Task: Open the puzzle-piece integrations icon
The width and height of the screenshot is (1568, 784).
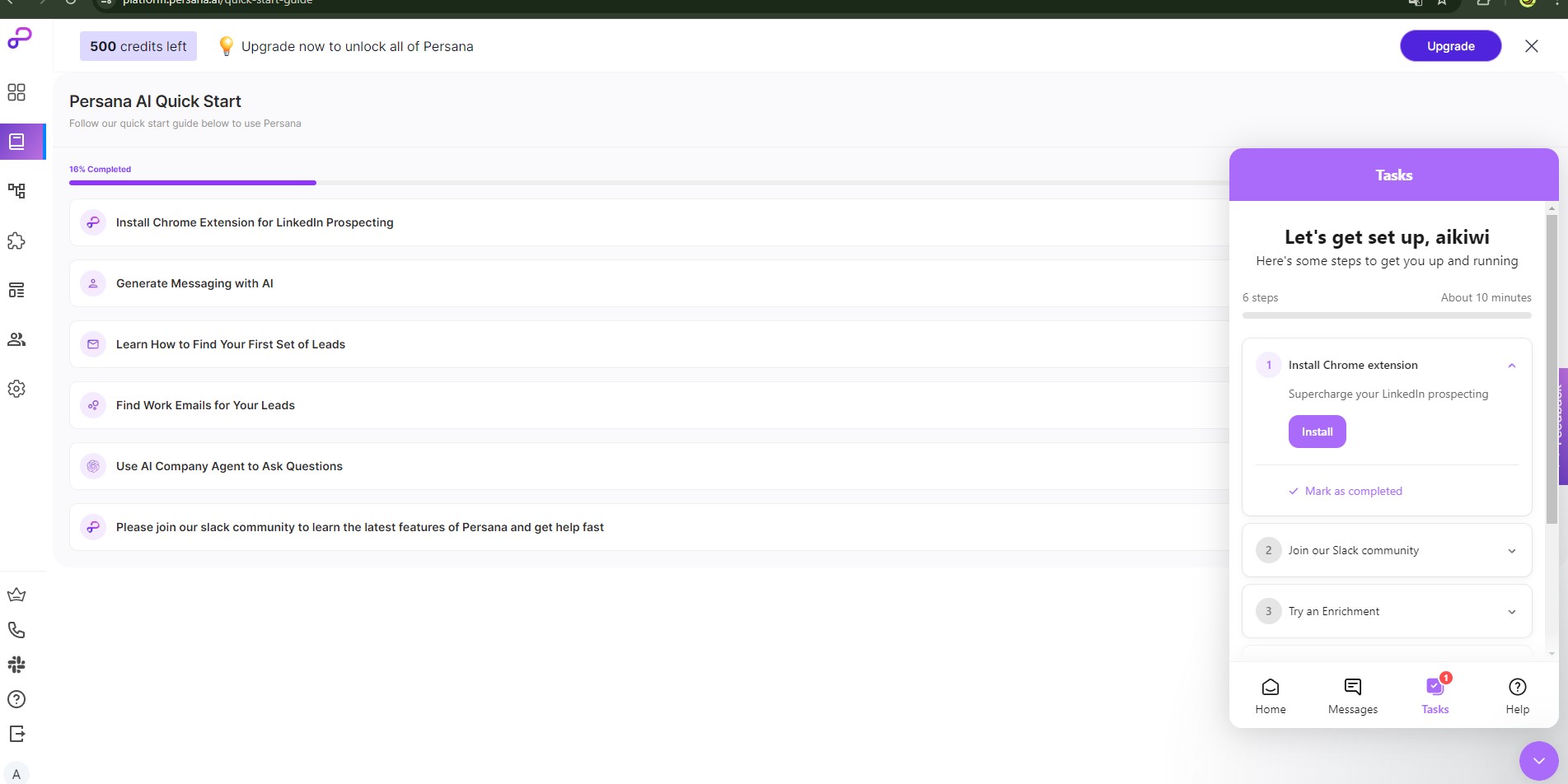Action: (x=16, y=240)
